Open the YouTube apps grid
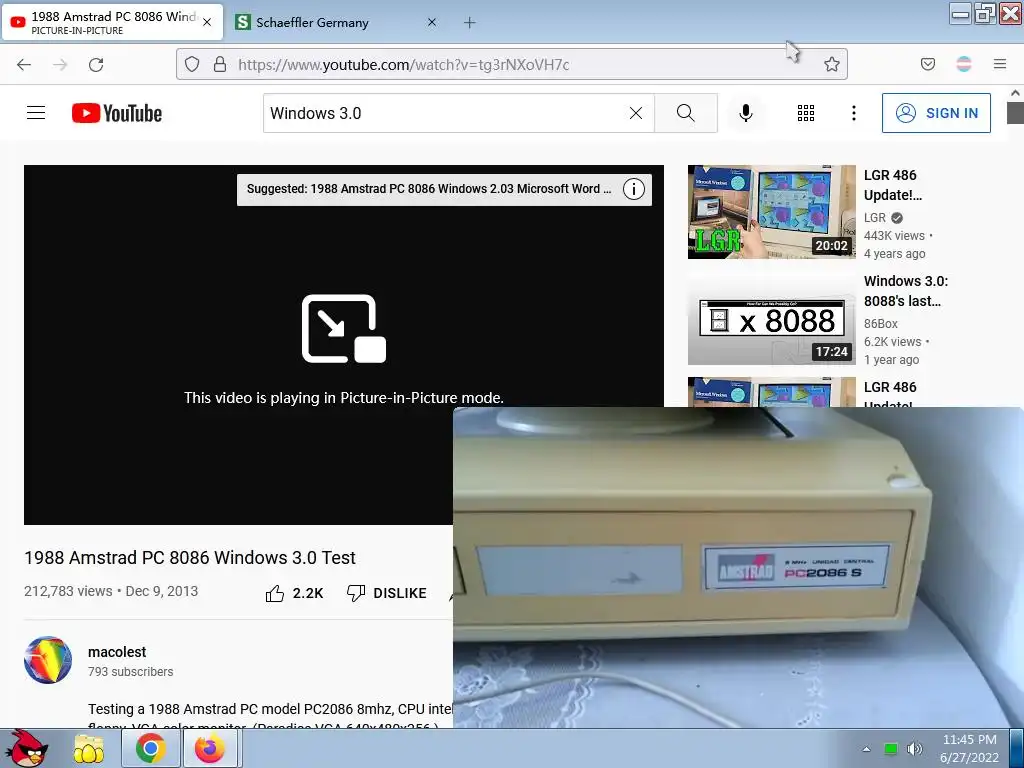Image resolution: width=1024 pixels, height=768 pixels. [806, 113]
